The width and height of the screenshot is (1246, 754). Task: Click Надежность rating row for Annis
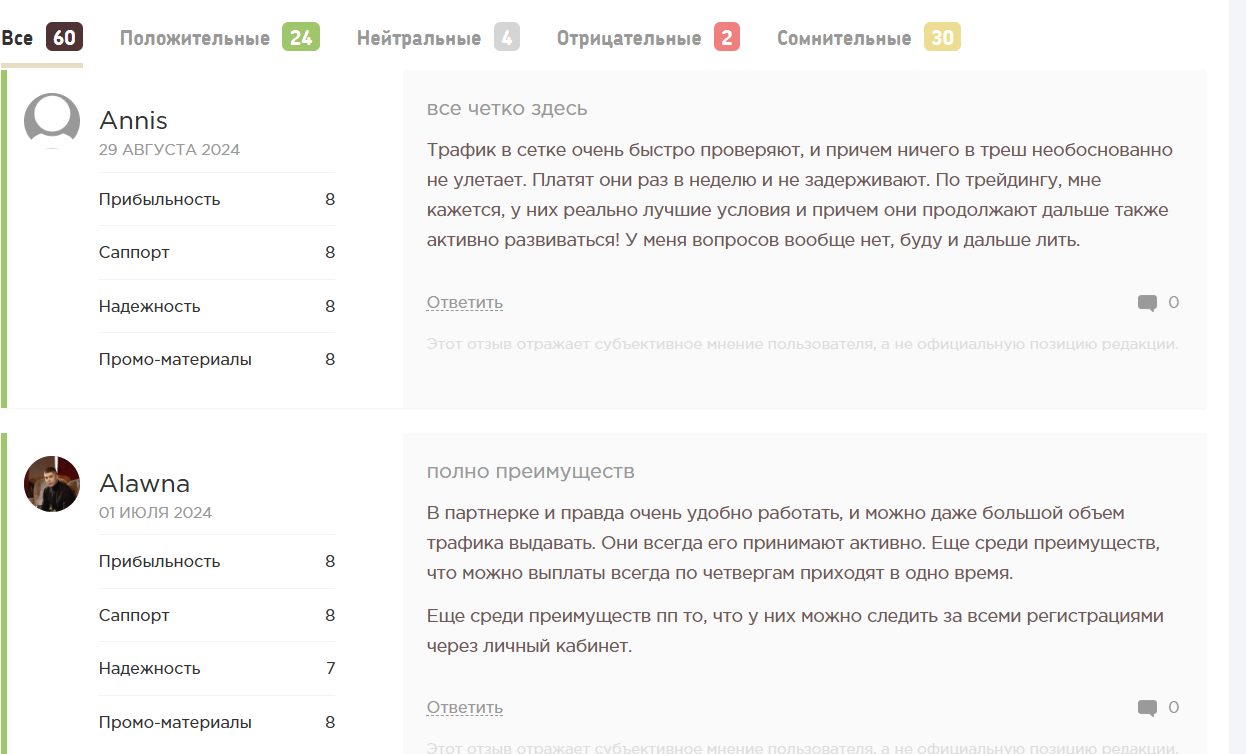click(x=217, y=306)
